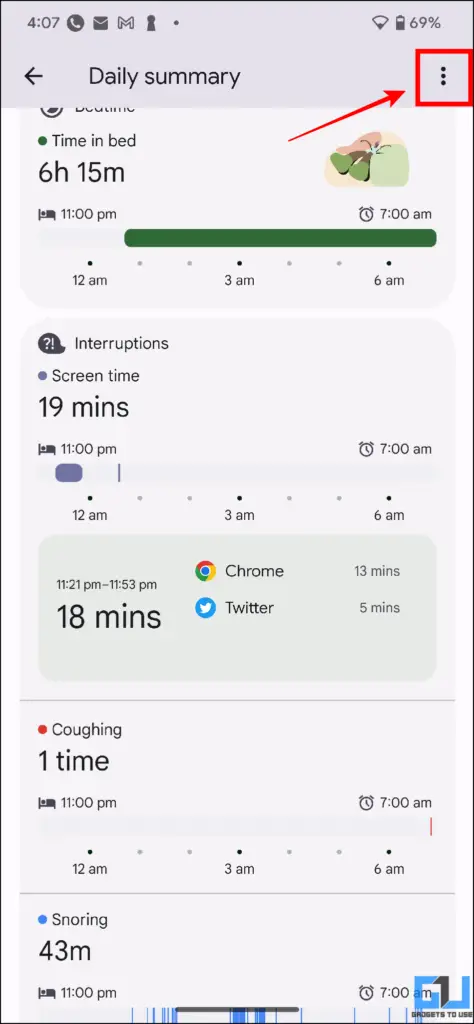Image resolution: width=474 pixels, height=1024 pixels.
Task: Tap the back arrow
Action: (33, 76)
